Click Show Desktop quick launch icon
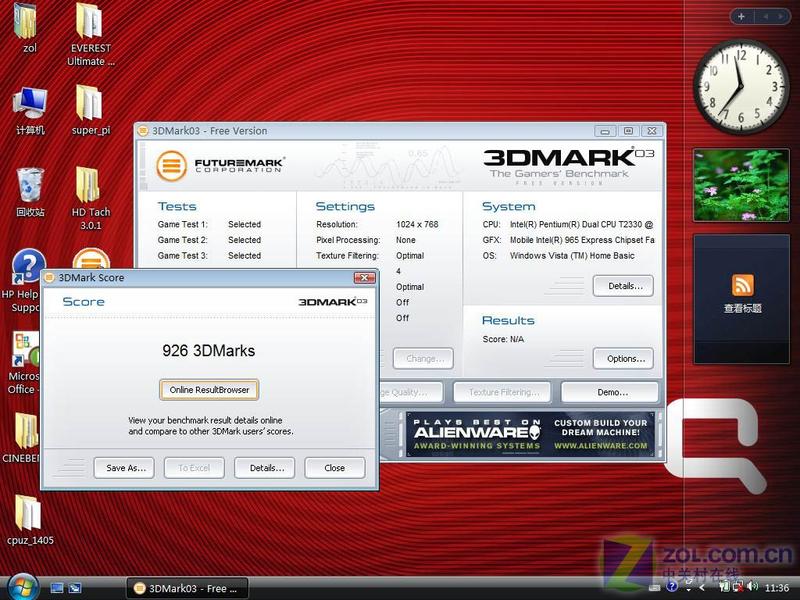 click(x=57, y=588)
